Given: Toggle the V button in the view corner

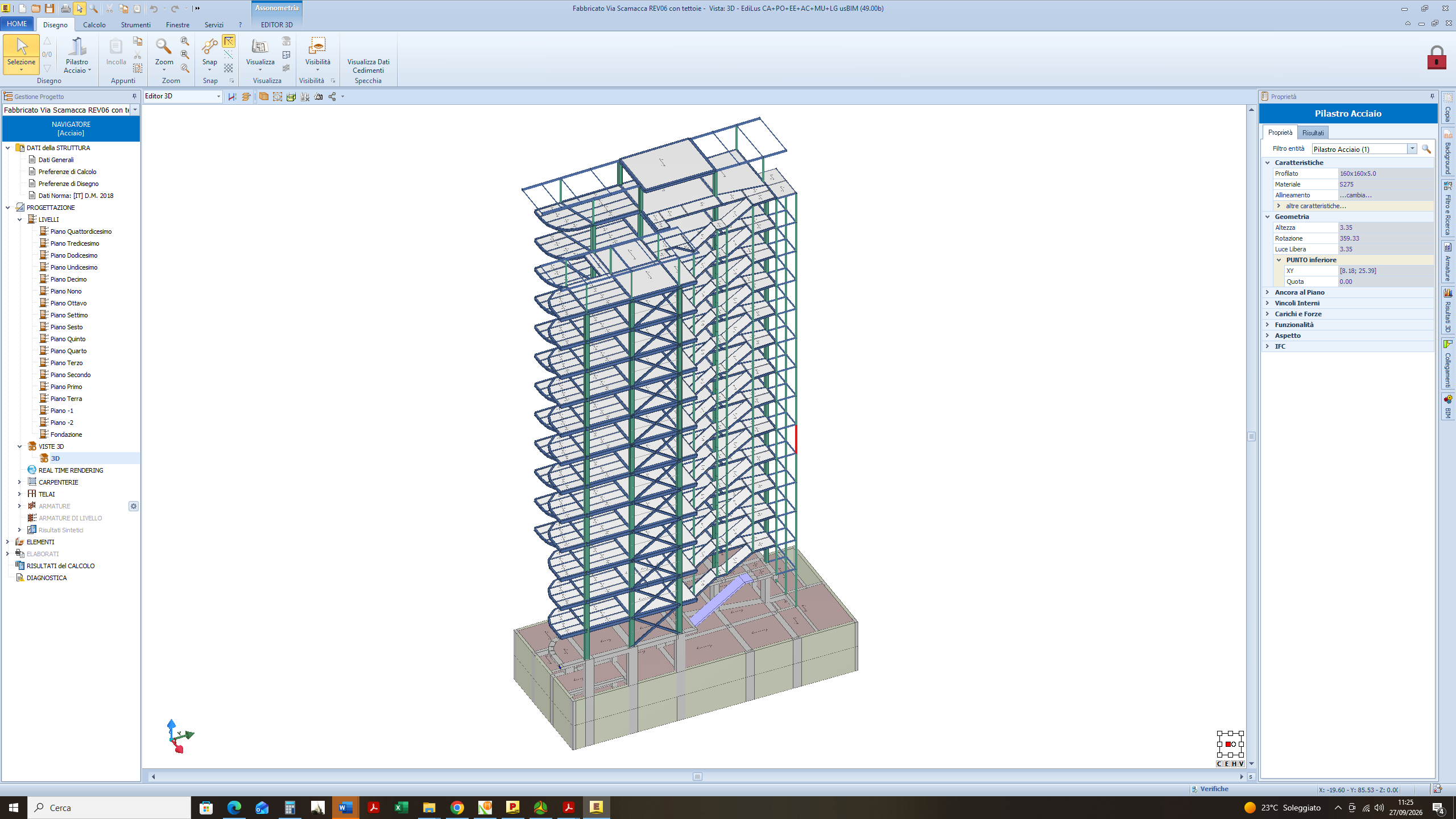Looking at the screenshot, I should 1242,764.
